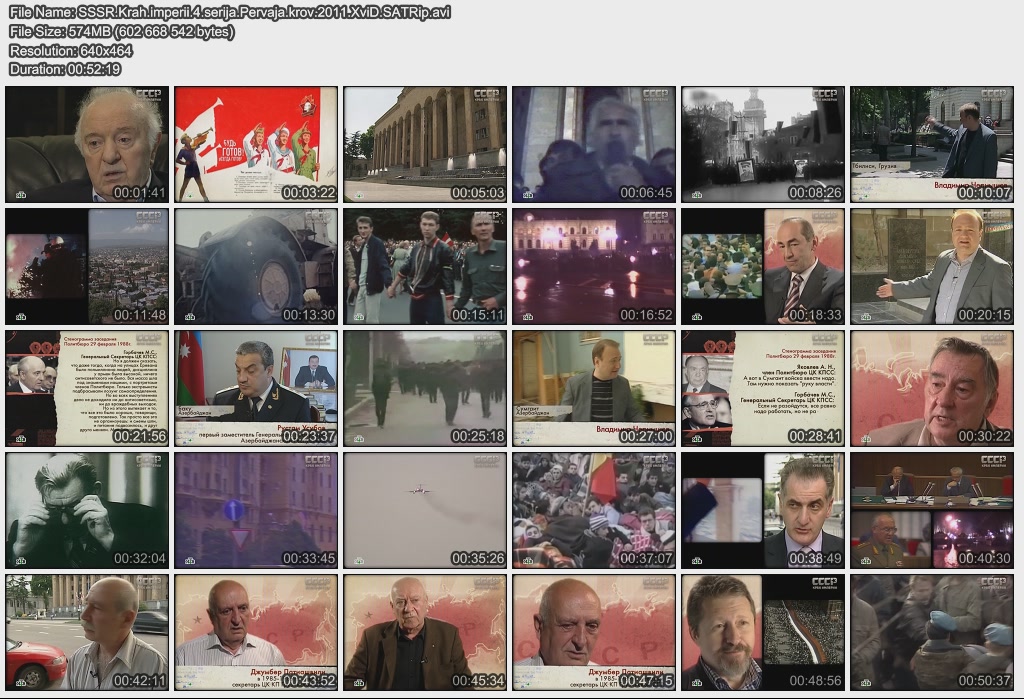Screen dimensions: 1024x699
Task: Click the uniformed official thumbnail at 00:23:37
Action: pyautogui.click(x=256, y=388)
